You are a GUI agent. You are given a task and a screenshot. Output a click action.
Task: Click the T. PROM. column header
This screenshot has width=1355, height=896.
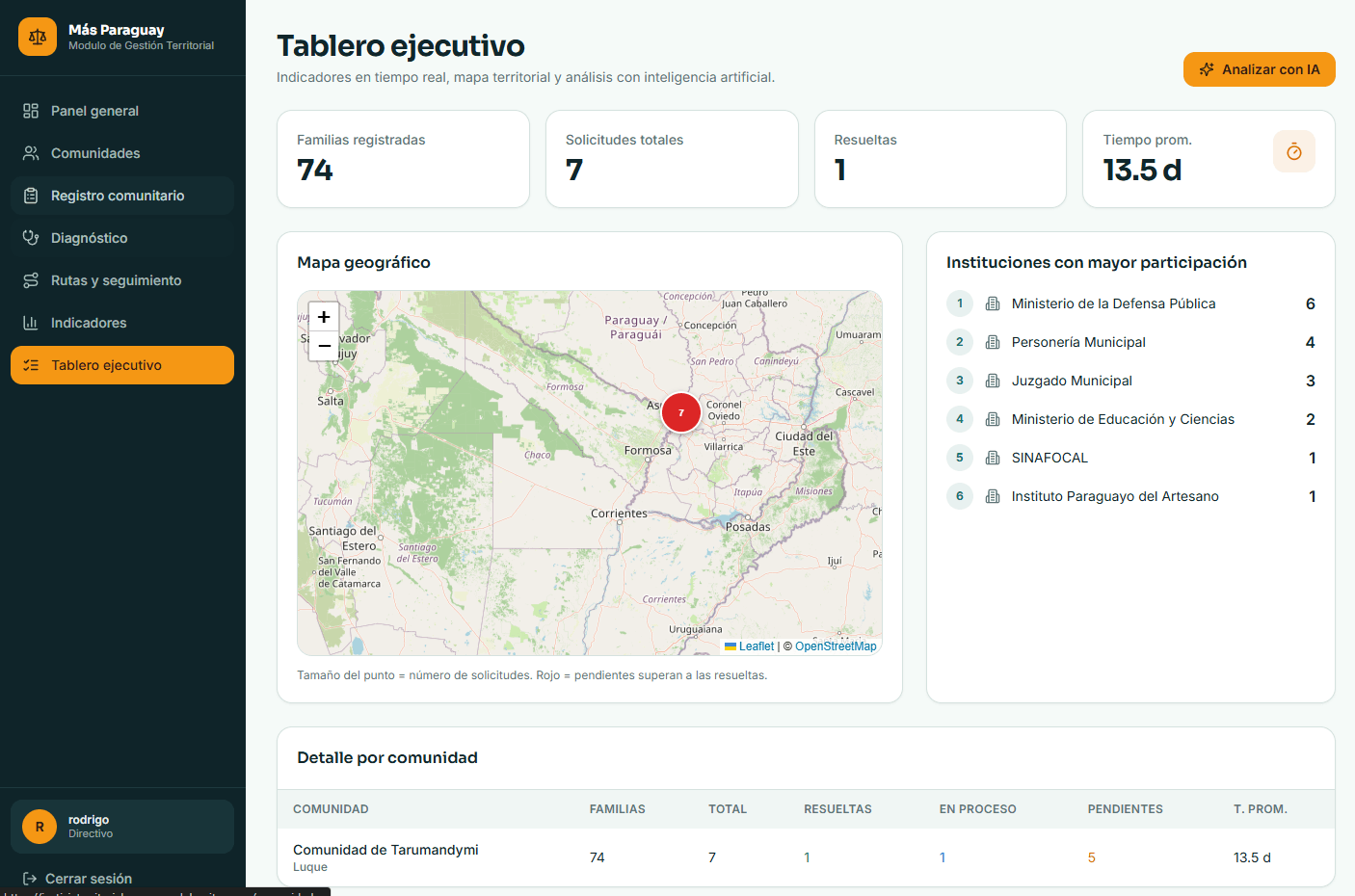[1261, 809]
